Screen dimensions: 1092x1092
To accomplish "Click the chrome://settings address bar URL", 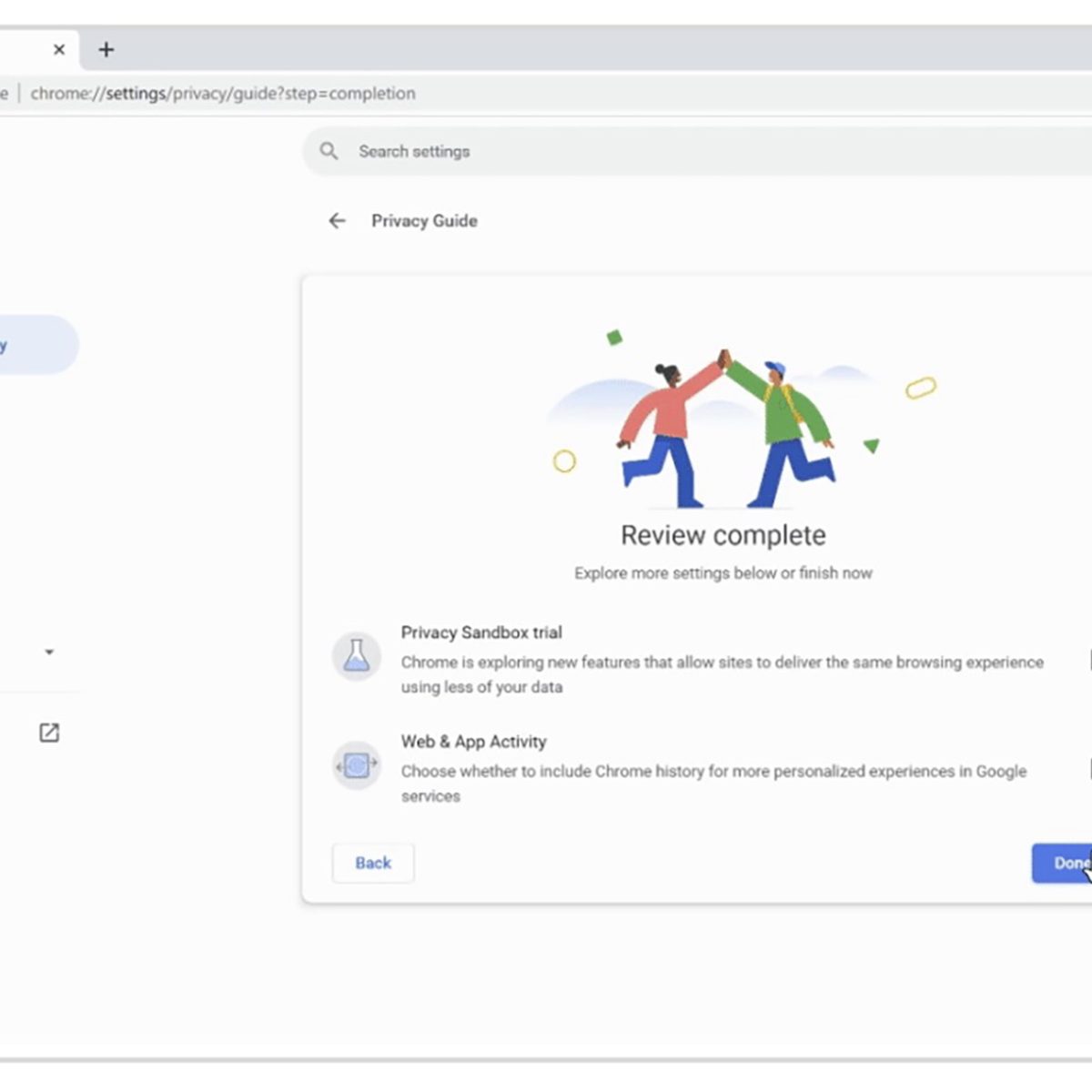I will [223, 94].
